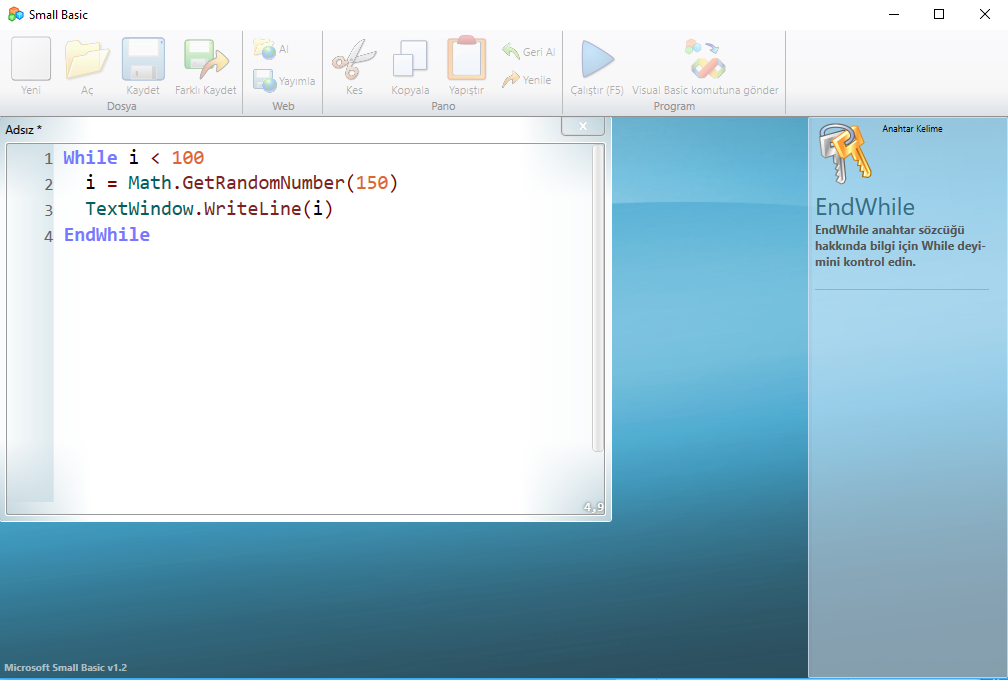Undo with Geri Al
1008x680 pixels.
(x=528, y=51)
